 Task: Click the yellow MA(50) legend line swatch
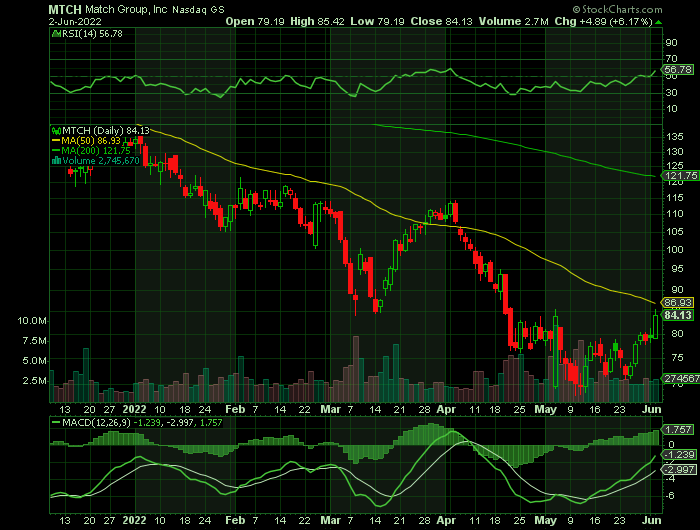[x=56, y=141]
